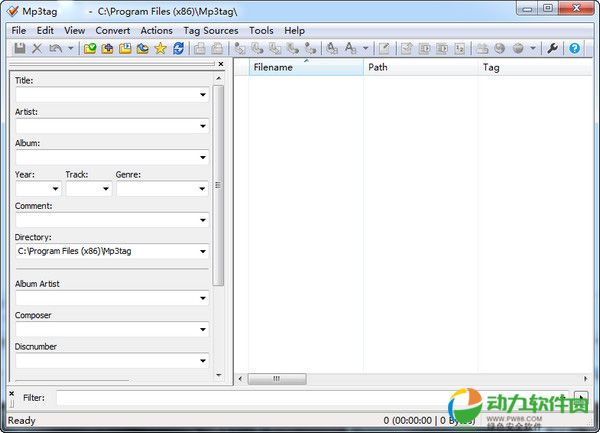
Task: Click the file list horizontal scrollbar thumb
Action: coord(277,379)
